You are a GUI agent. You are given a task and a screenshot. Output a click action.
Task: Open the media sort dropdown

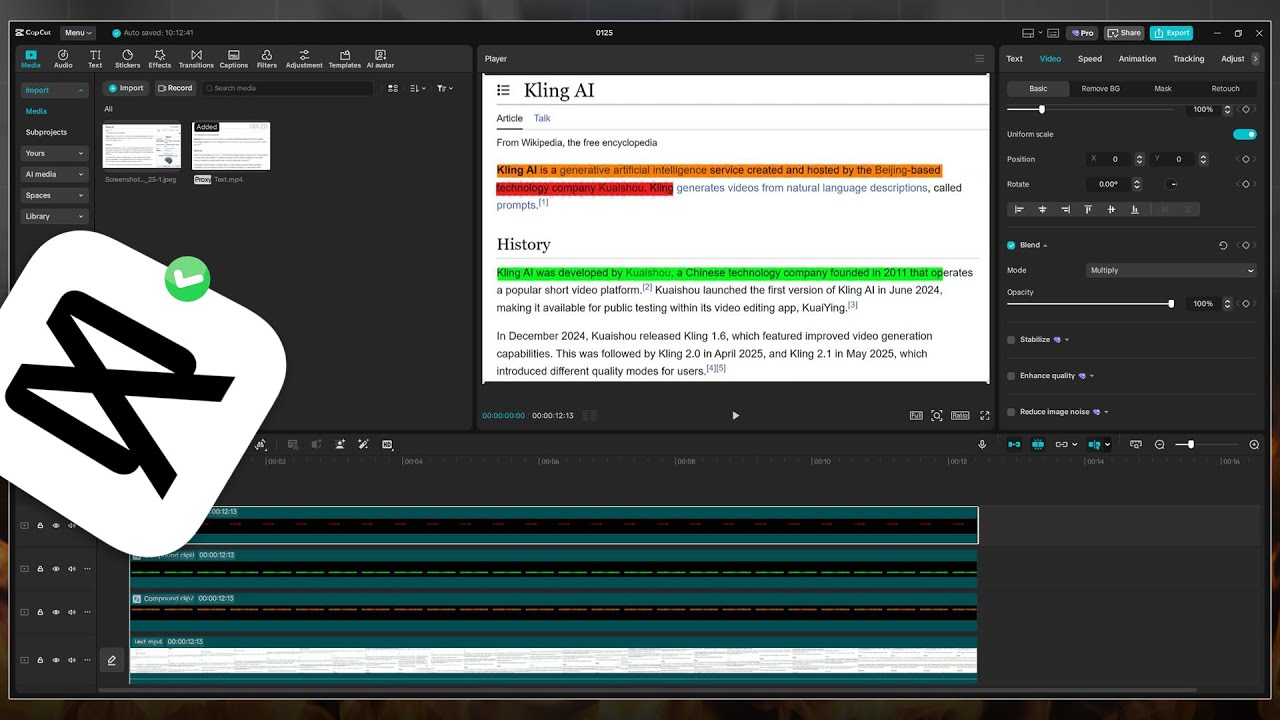pyautogui.click(x=419, y=88)
